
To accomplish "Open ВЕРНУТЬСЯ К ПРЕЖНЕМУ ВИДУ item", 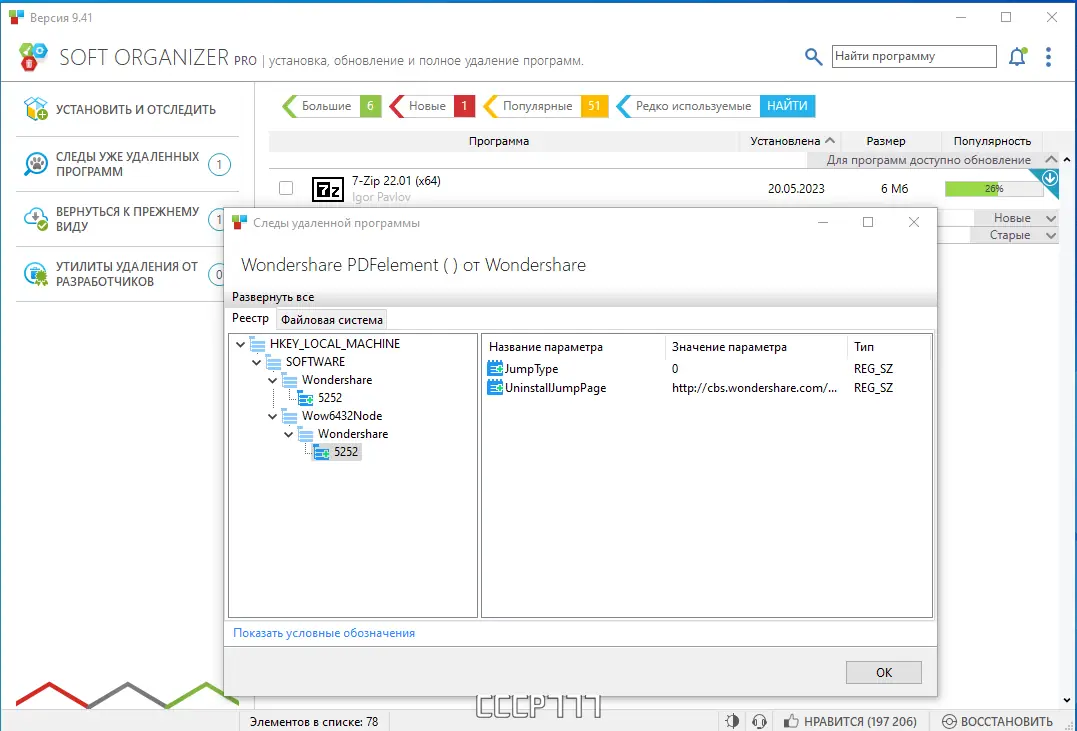I will (x=121, y=219).
